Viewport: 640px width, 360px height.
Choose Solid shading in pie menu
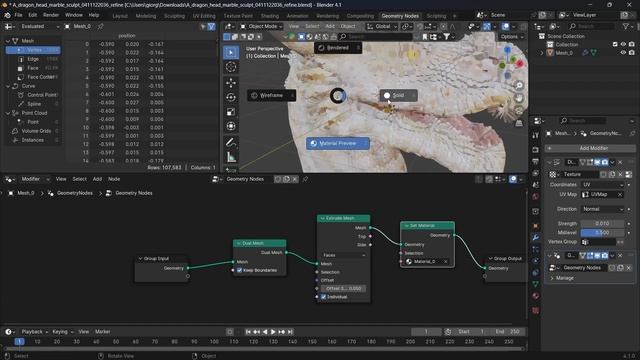coord(398,96)
